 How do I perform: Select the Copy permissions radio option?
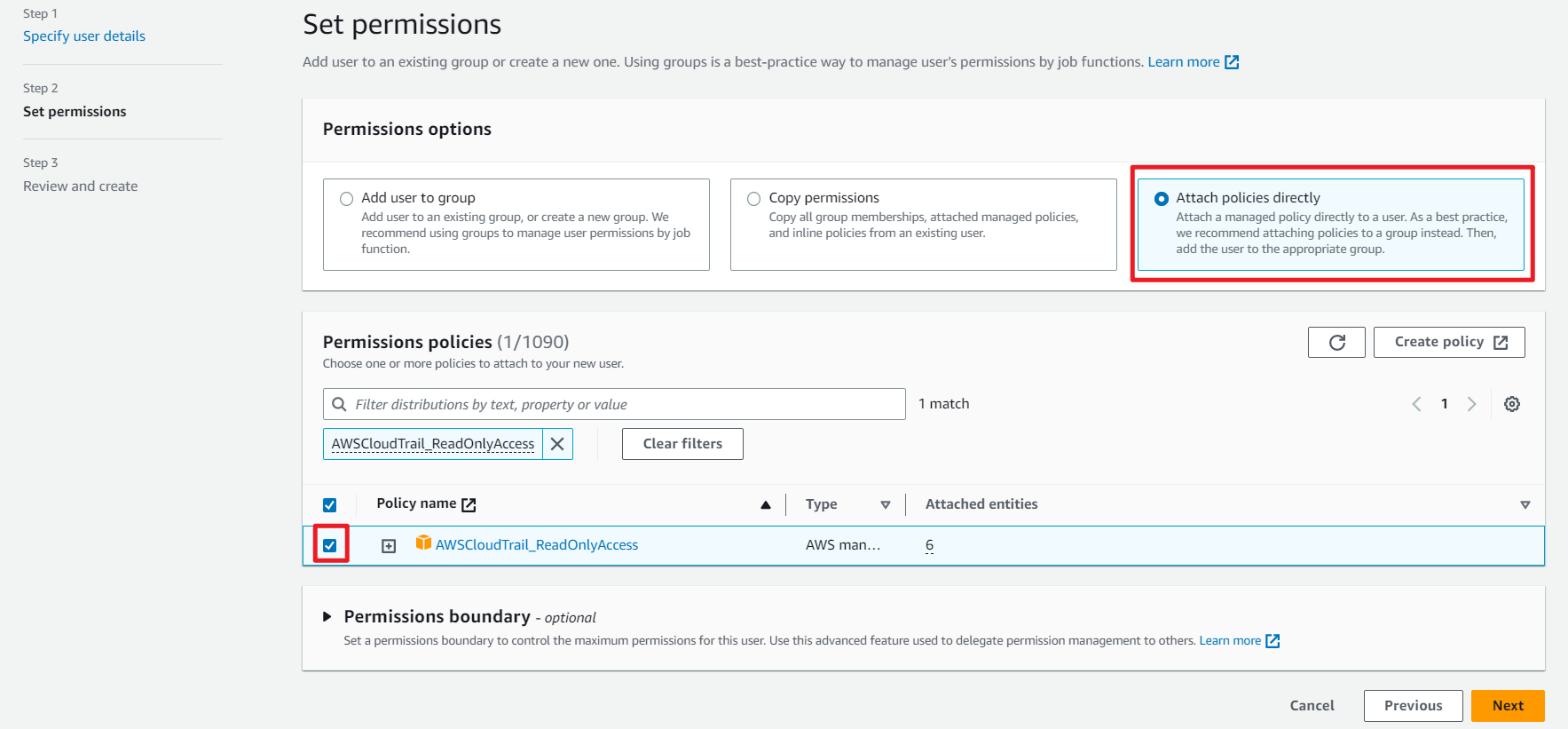click(754, 199)
